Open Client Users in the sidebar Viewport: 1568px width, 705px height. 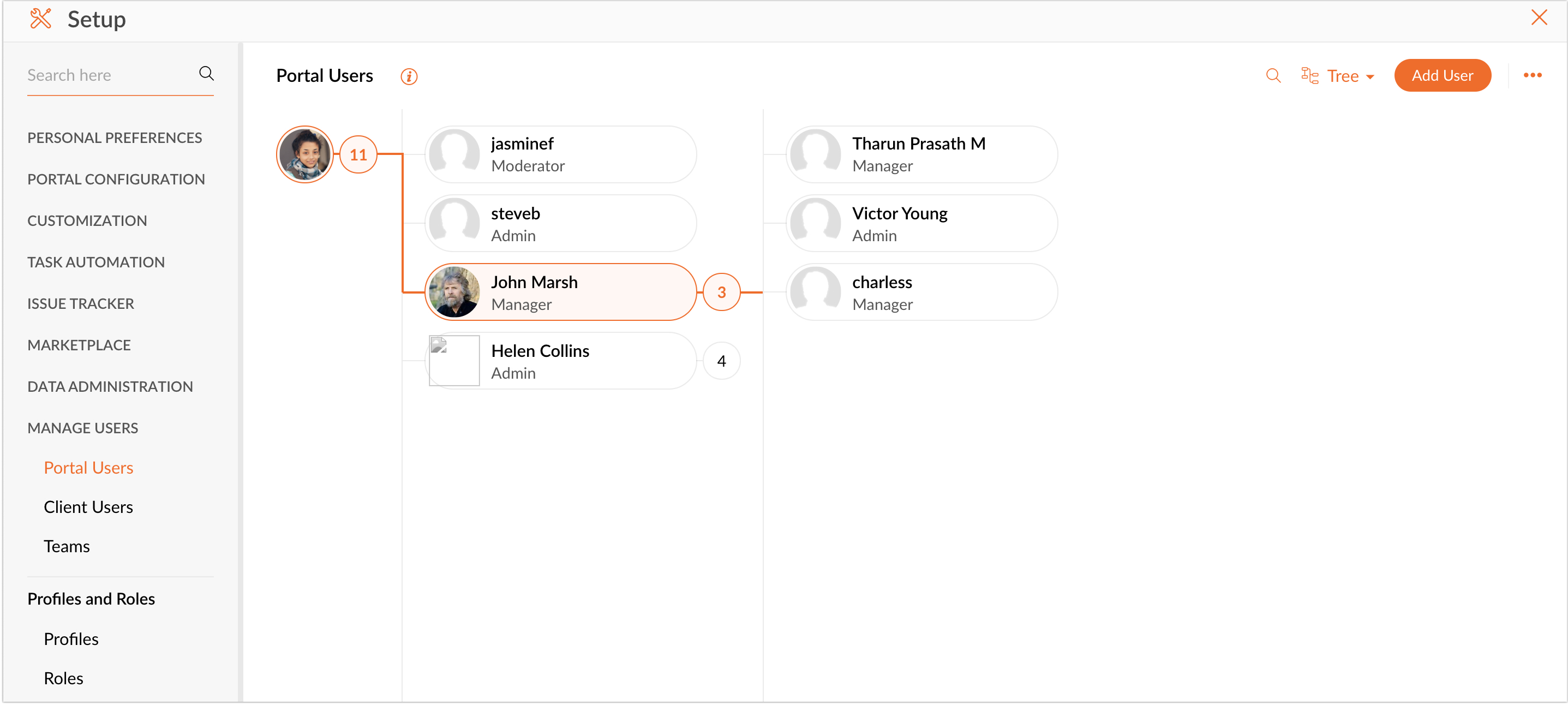click(x=88, y=507)
